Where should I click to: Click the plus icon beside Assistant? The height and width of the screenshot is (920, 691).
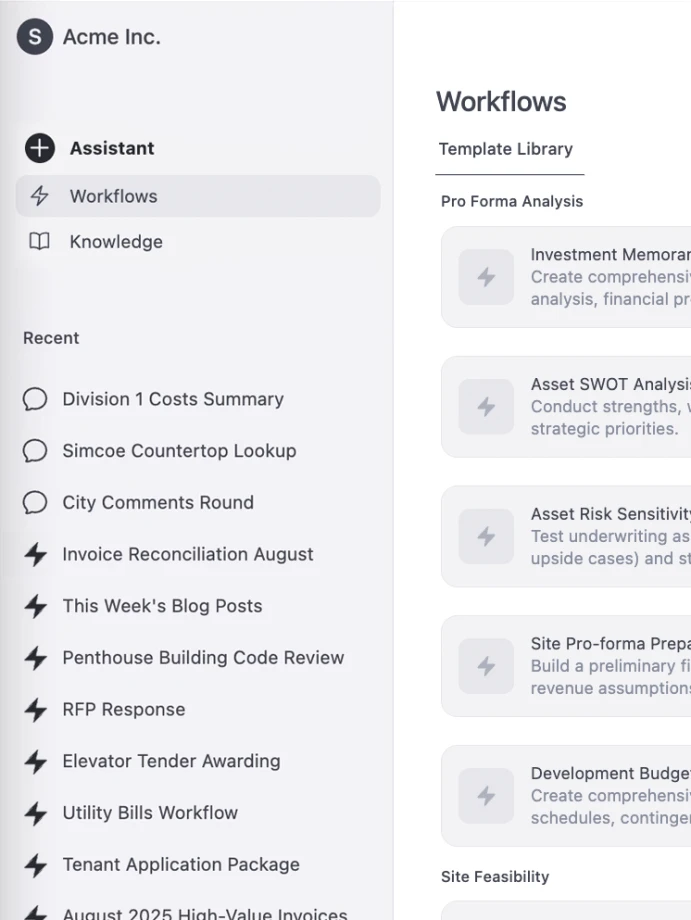click(x=39, y=148)
